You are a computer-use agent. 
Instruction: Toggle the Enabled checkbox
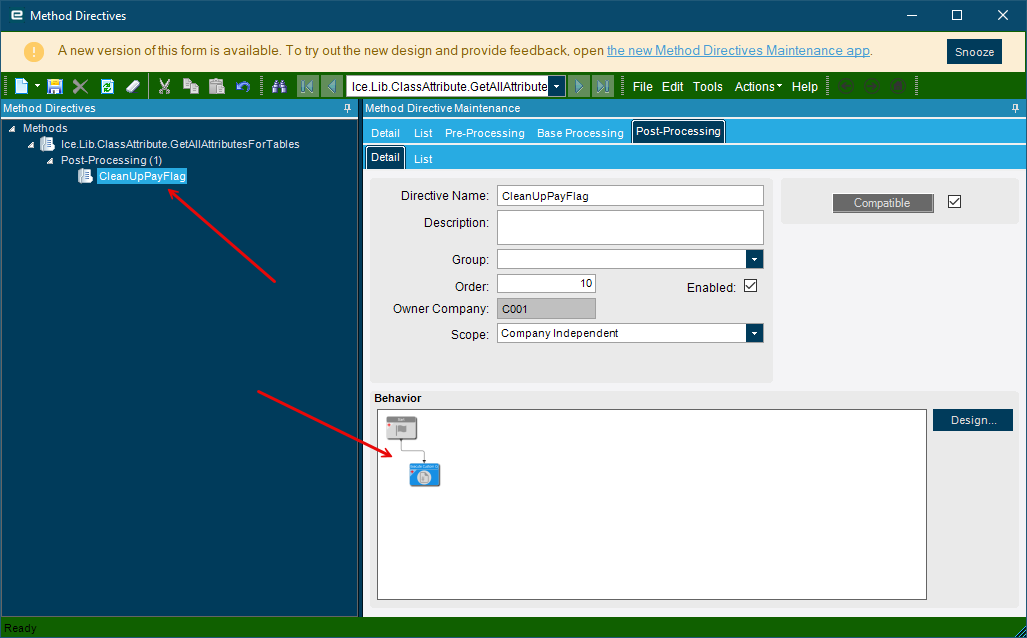tap(751, 286)
